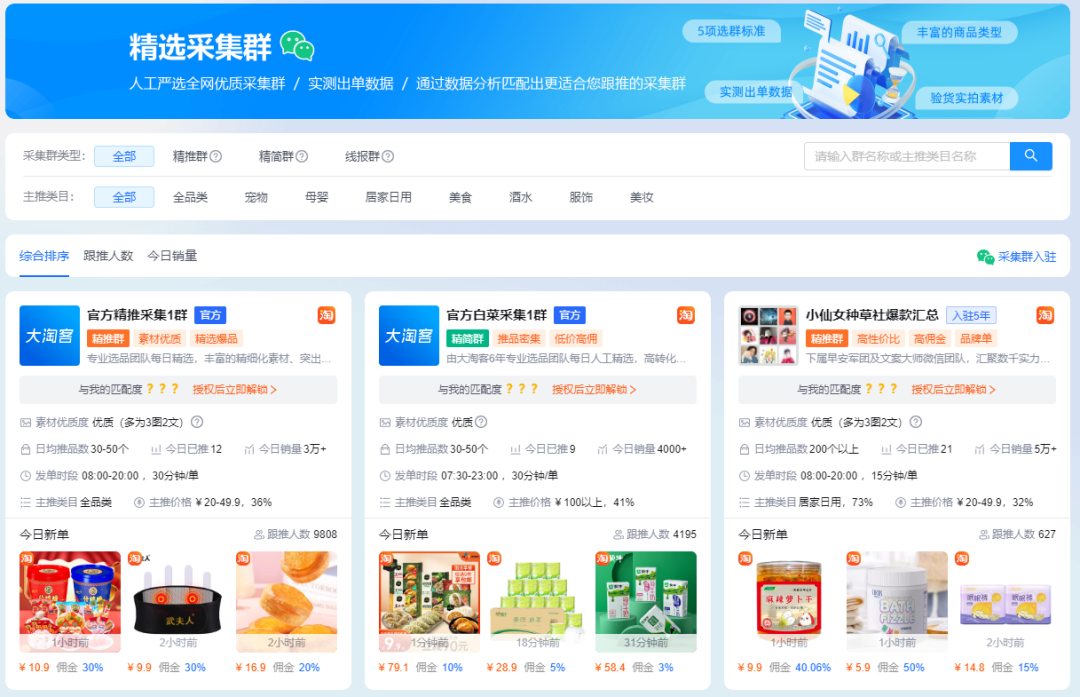Click 授权后立即解锁 in 官方白菜采集1群

click(x=594, y=389)
